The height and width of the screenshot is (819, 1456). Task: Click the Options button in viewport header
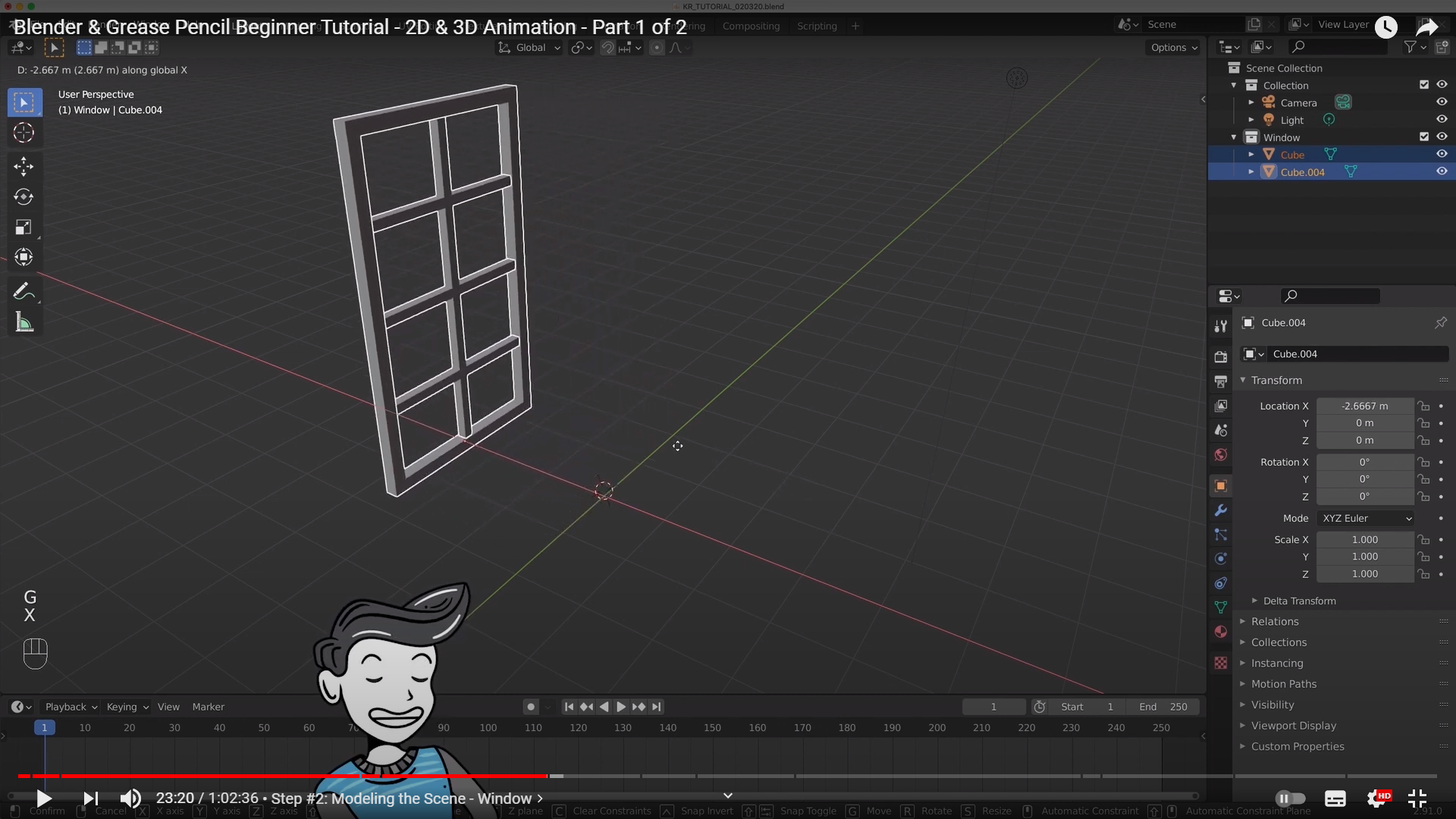tap(1173, 47)
